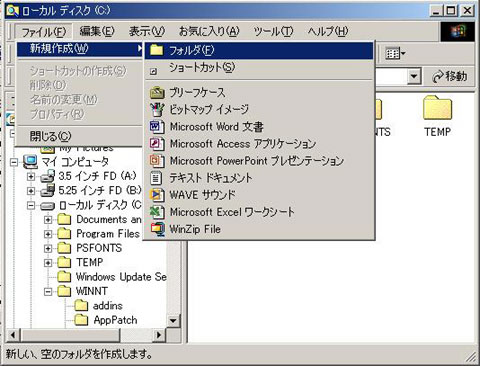This screenshot has height=366, width=480.
Task: Create a new フォルダ(F)
Action: coord(259,51)
